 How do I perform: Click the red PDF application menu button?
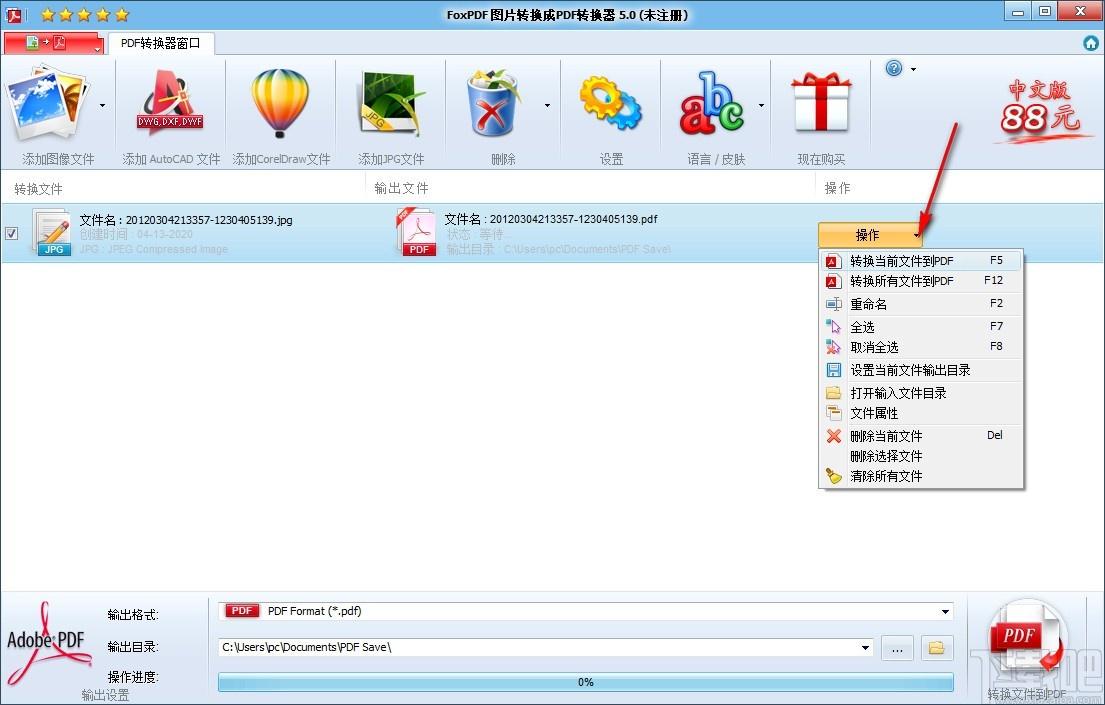(x=54, y=43)
